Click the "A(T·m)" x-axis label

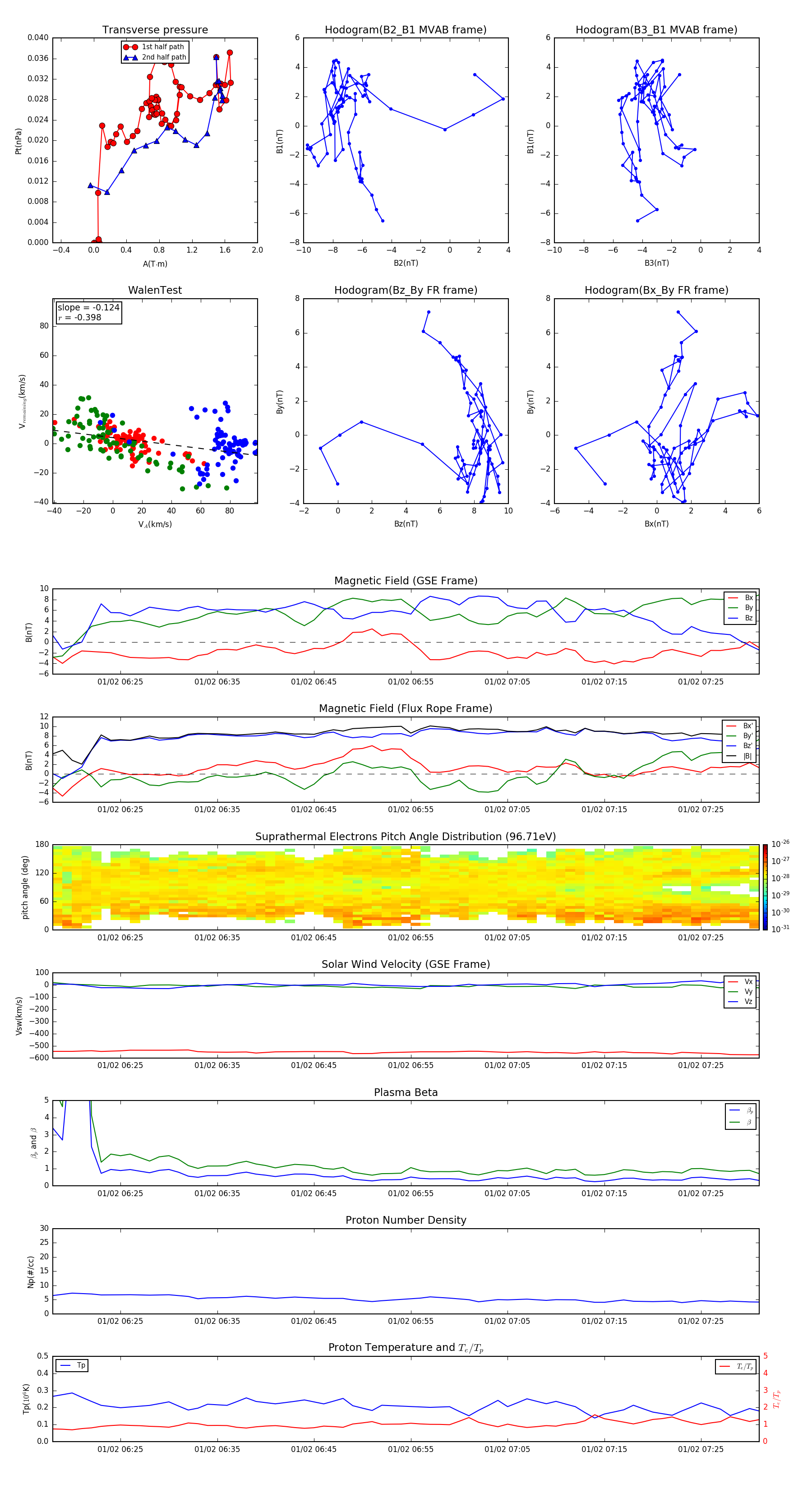(155, 264)
